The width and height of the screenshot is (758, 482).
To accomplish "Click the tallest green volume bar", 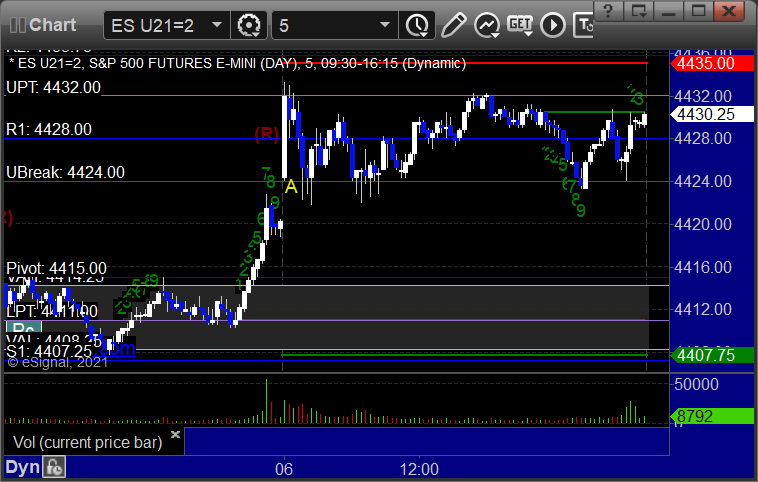I will 266,401.
